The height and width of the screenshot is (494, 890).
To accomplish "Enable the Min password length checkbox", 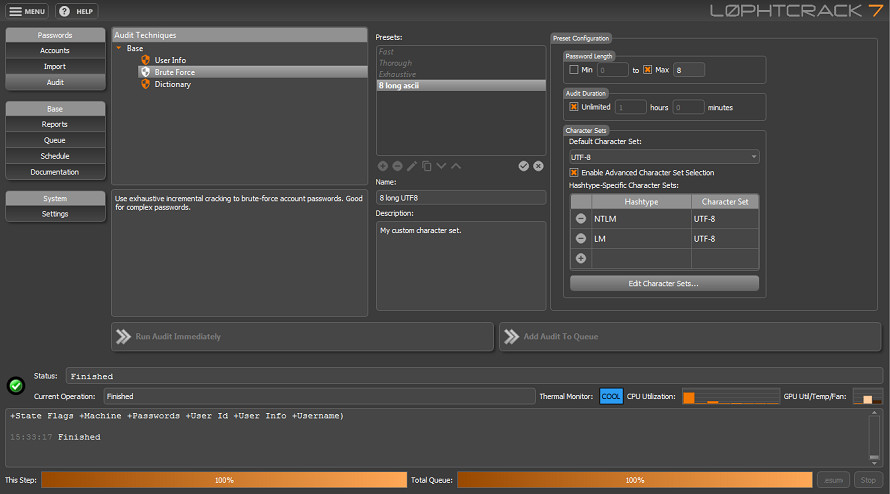I will (574, 70).
